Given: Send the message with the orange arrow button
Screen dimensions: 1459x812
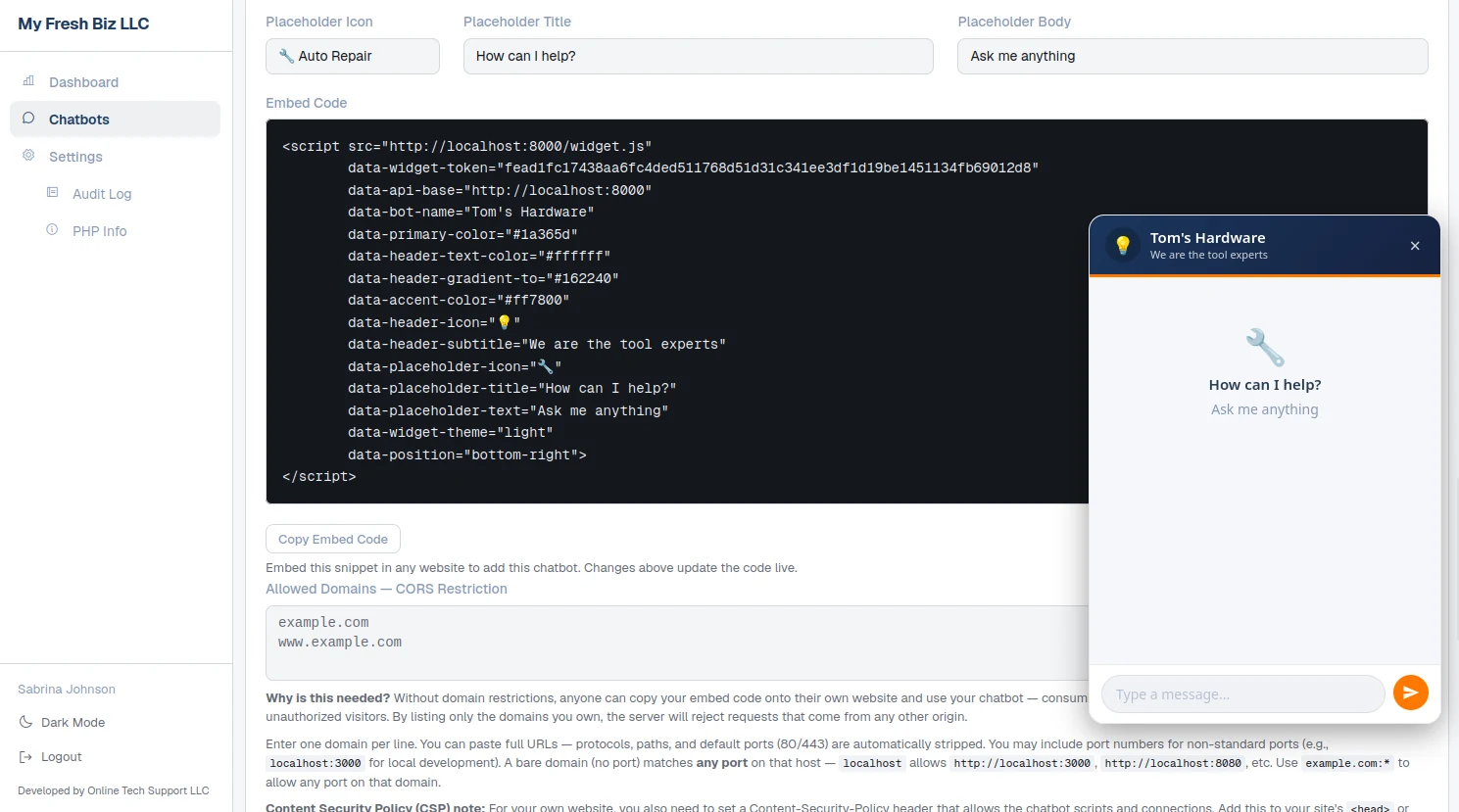Looking at the screenshot, I should (1411, 693).
